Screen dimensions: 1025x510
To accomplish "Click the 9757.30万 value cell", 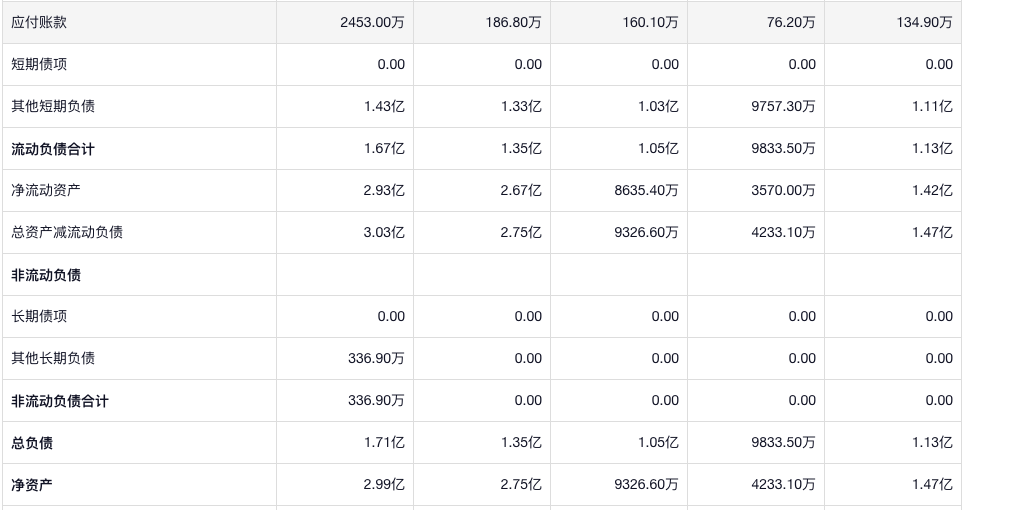I will [x=783, y=106].
